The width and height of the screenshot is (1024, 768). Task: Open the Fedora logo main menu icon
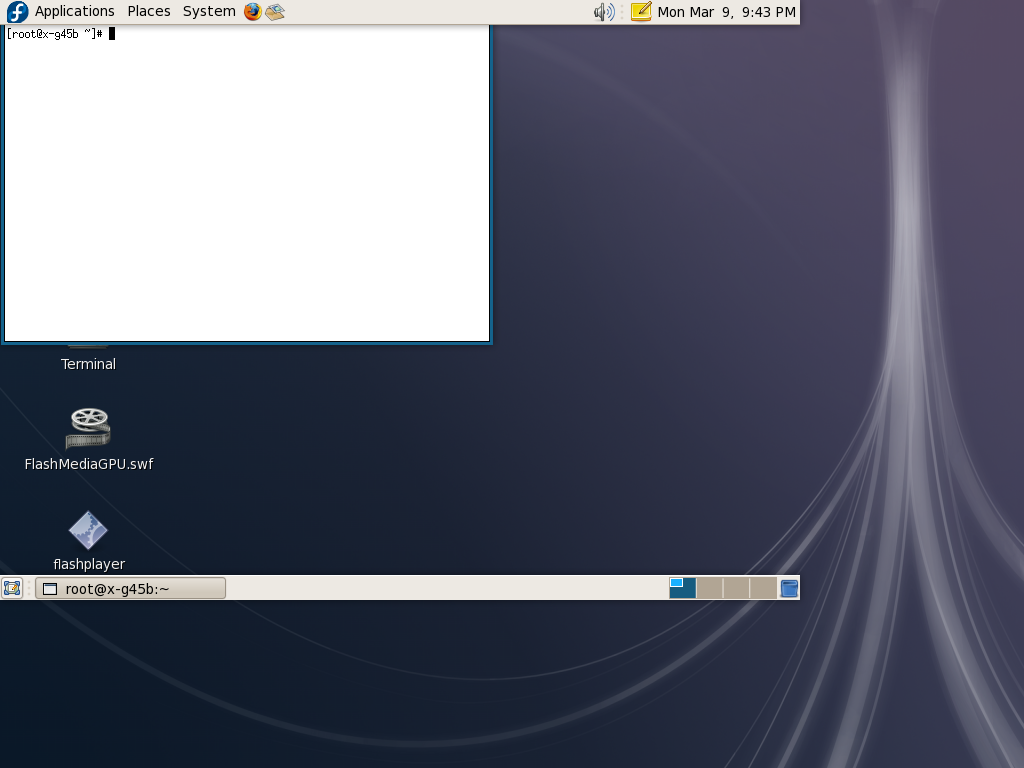(x=17, y=12)
